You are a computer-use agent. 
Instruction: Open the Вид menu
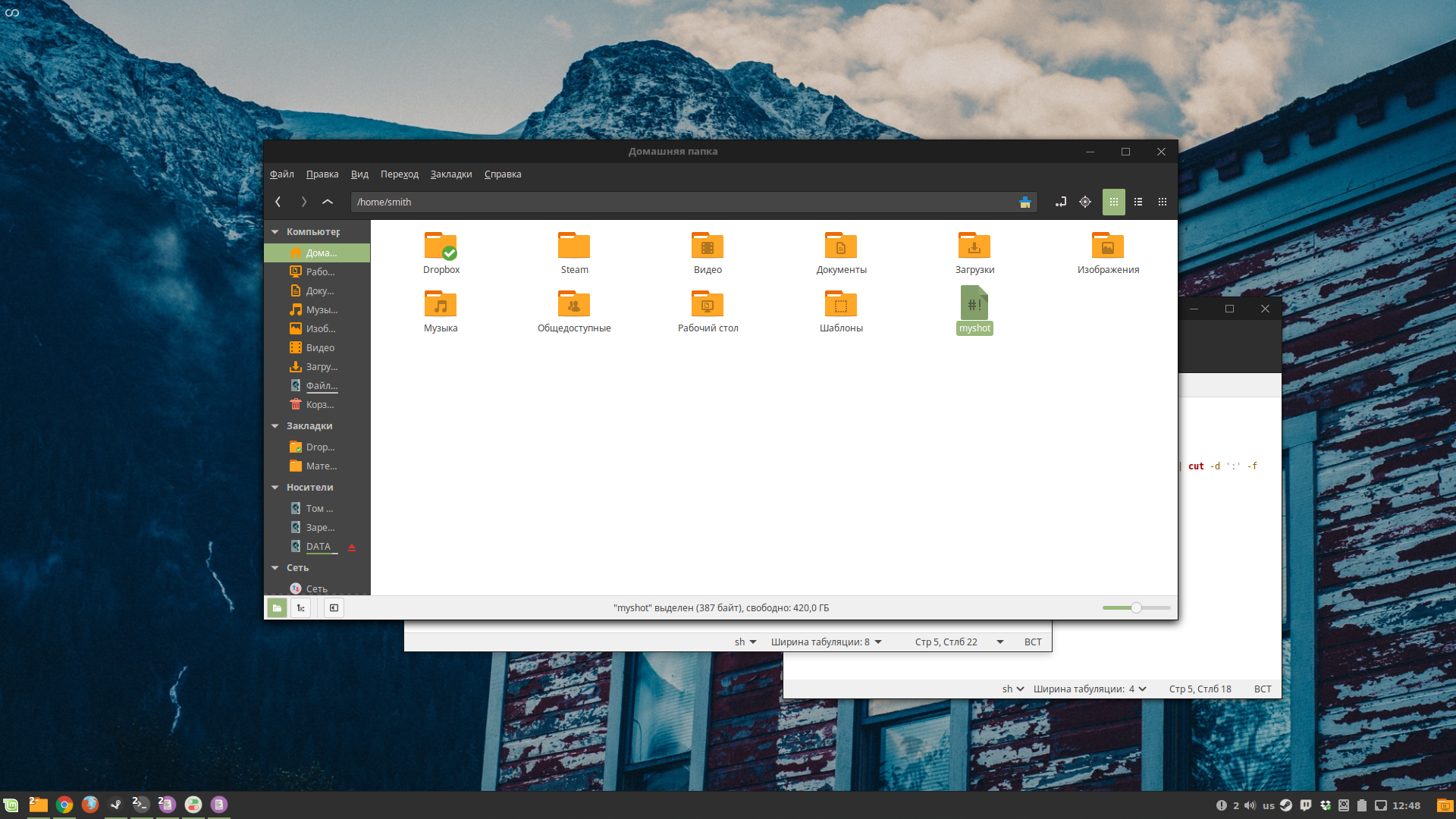click(359, 174)
